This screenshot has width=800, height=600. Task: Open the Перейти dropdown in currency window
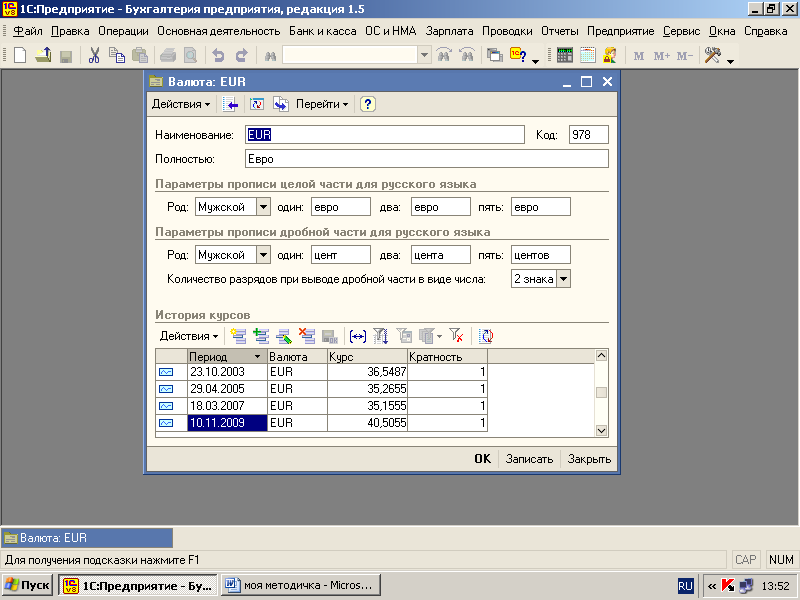tap(322, 104)
